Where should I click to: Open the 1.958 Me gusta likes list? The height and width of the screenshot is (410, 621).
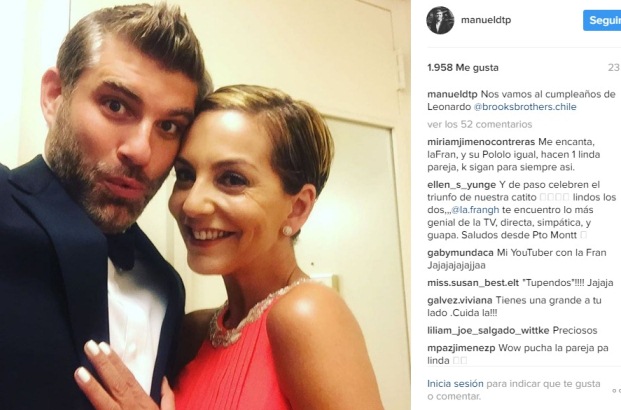point(463,67)
